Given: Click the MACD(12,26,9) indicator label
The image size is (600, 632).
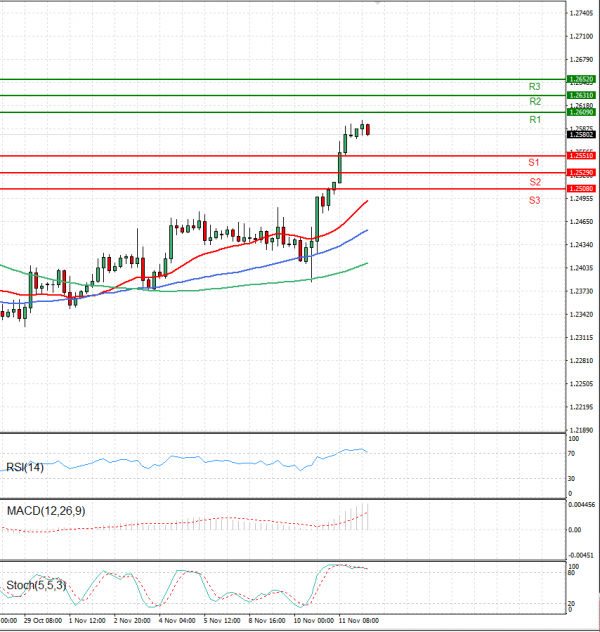Looking at the screenshot, I should pos(46,511).
